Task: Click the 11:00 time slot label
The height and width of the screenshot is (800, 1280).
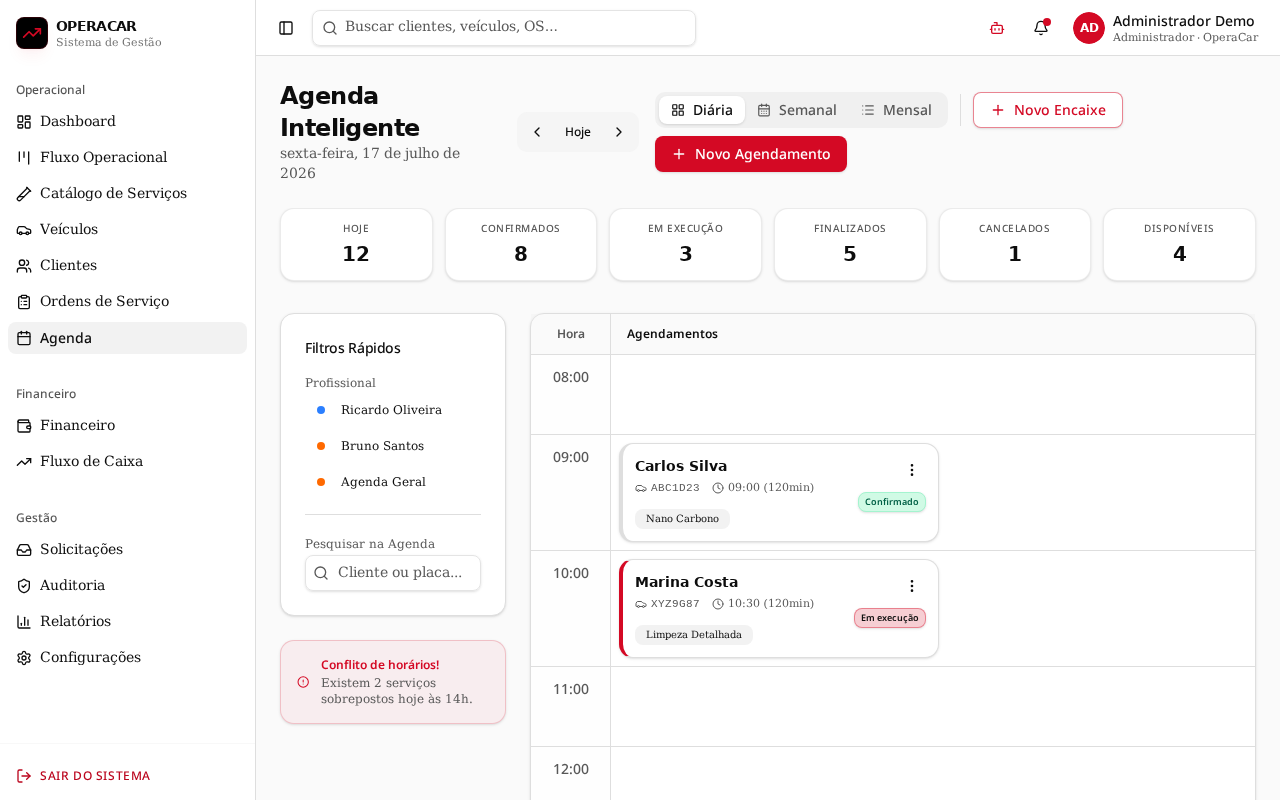Action: coord(571,689)
